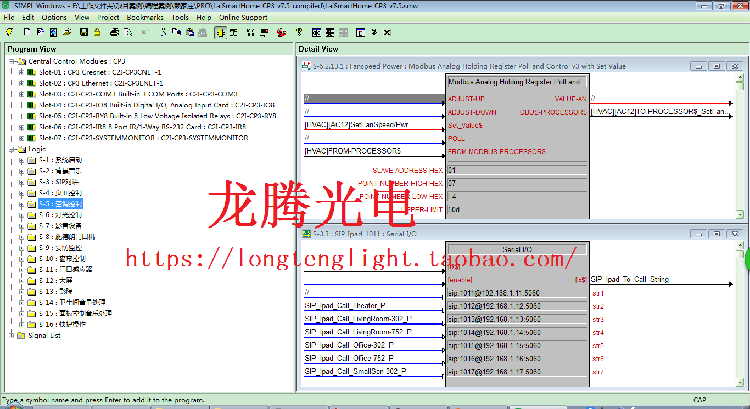Click the New program toolbar icon
The height and width of the screenshot is (409, 750).
pyautogui.click(x=27, y=32)
